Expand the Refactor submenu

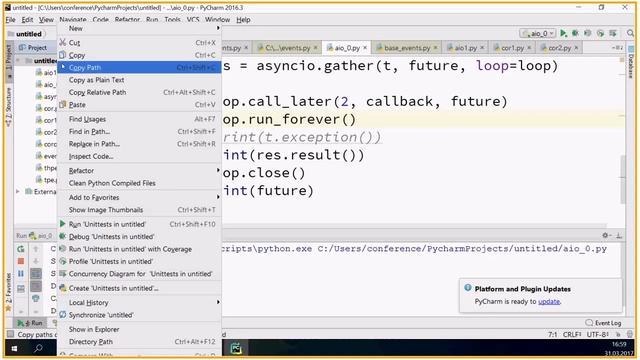pyautogui.click(x=139, y=171)
